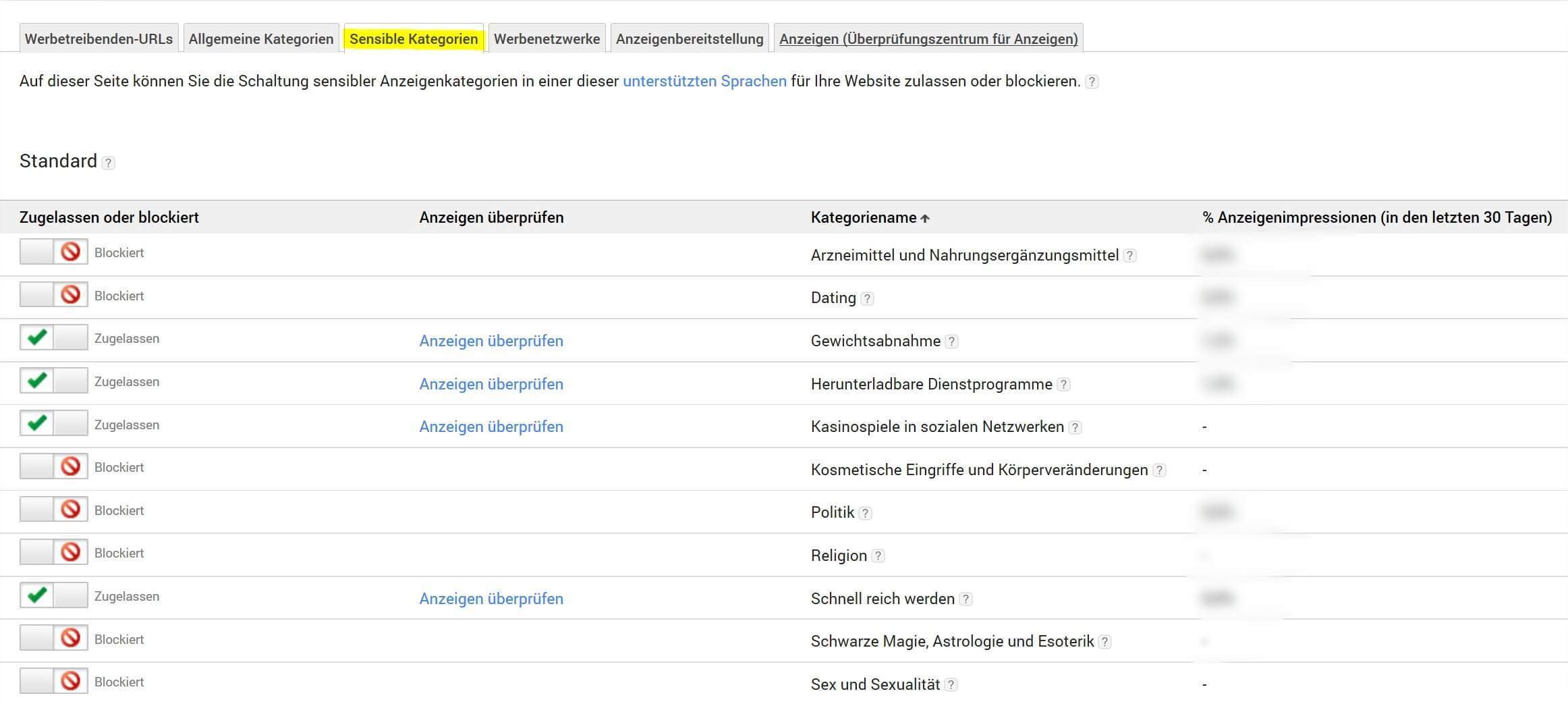Screen dimensions: 1568x704
Task: Click 'Anzeigen überprüfen' for Herunterladbare Dienstprogramme
Action: point(491,384)
